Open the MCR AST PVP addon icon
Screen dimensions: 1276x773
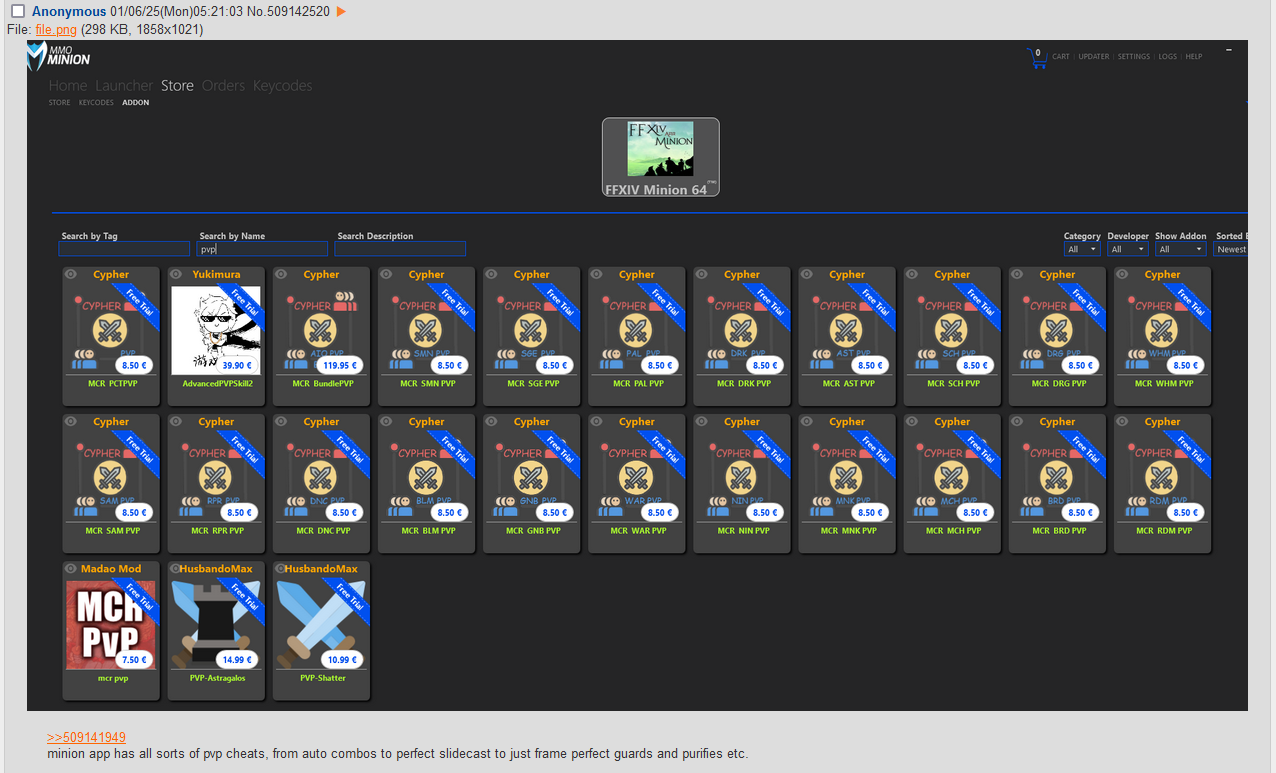click(x=846, y=331)
